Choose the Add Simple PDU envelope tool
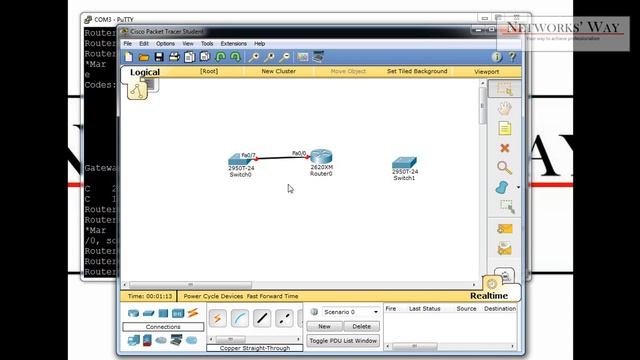 pos(504,229)
